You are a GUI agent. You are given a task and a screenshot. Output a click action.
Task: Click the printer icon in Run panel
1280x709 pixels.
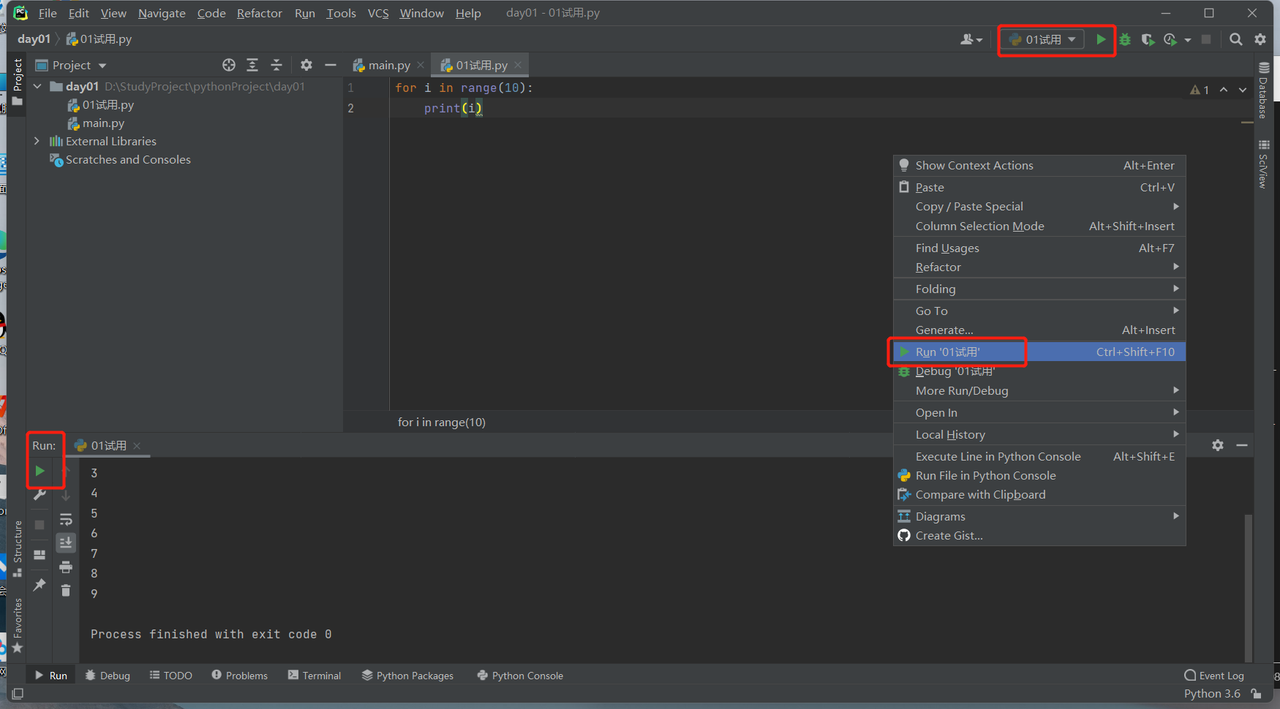pos(66,567)
